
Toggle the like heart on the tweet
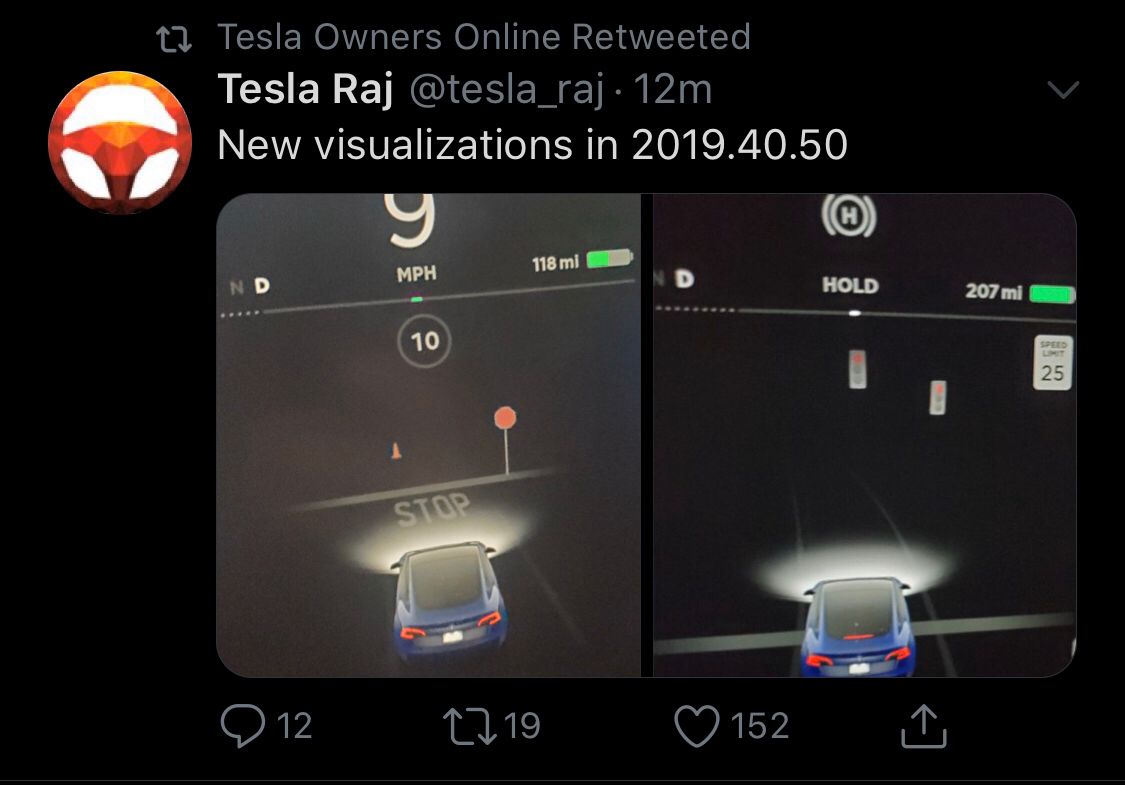pyautogui.click(x=699, y=726)
